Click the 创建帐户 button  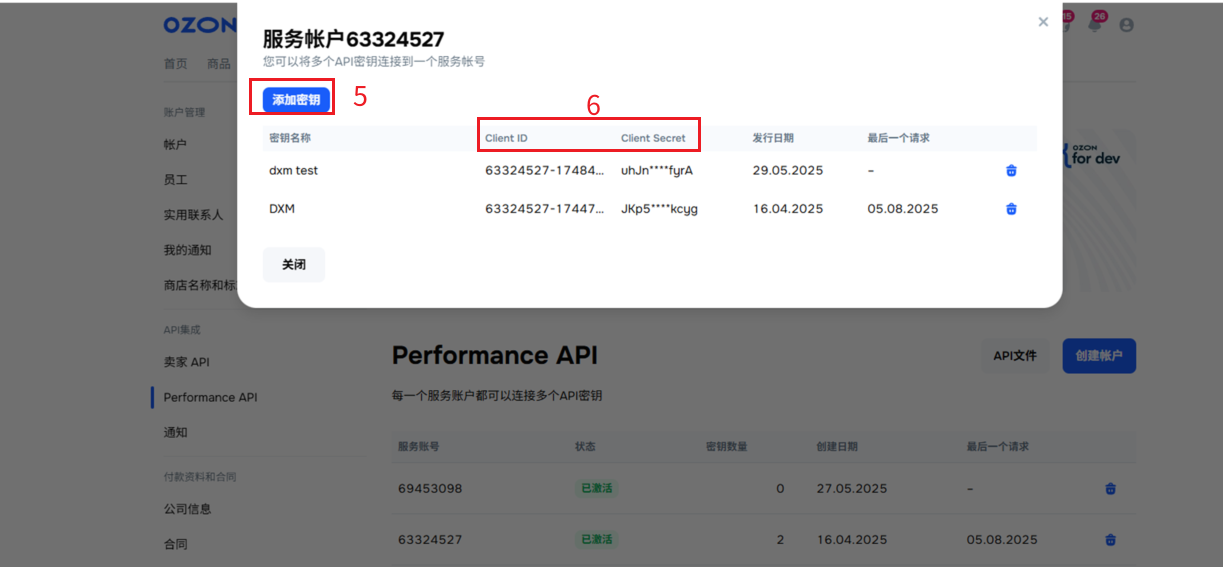1099,356
